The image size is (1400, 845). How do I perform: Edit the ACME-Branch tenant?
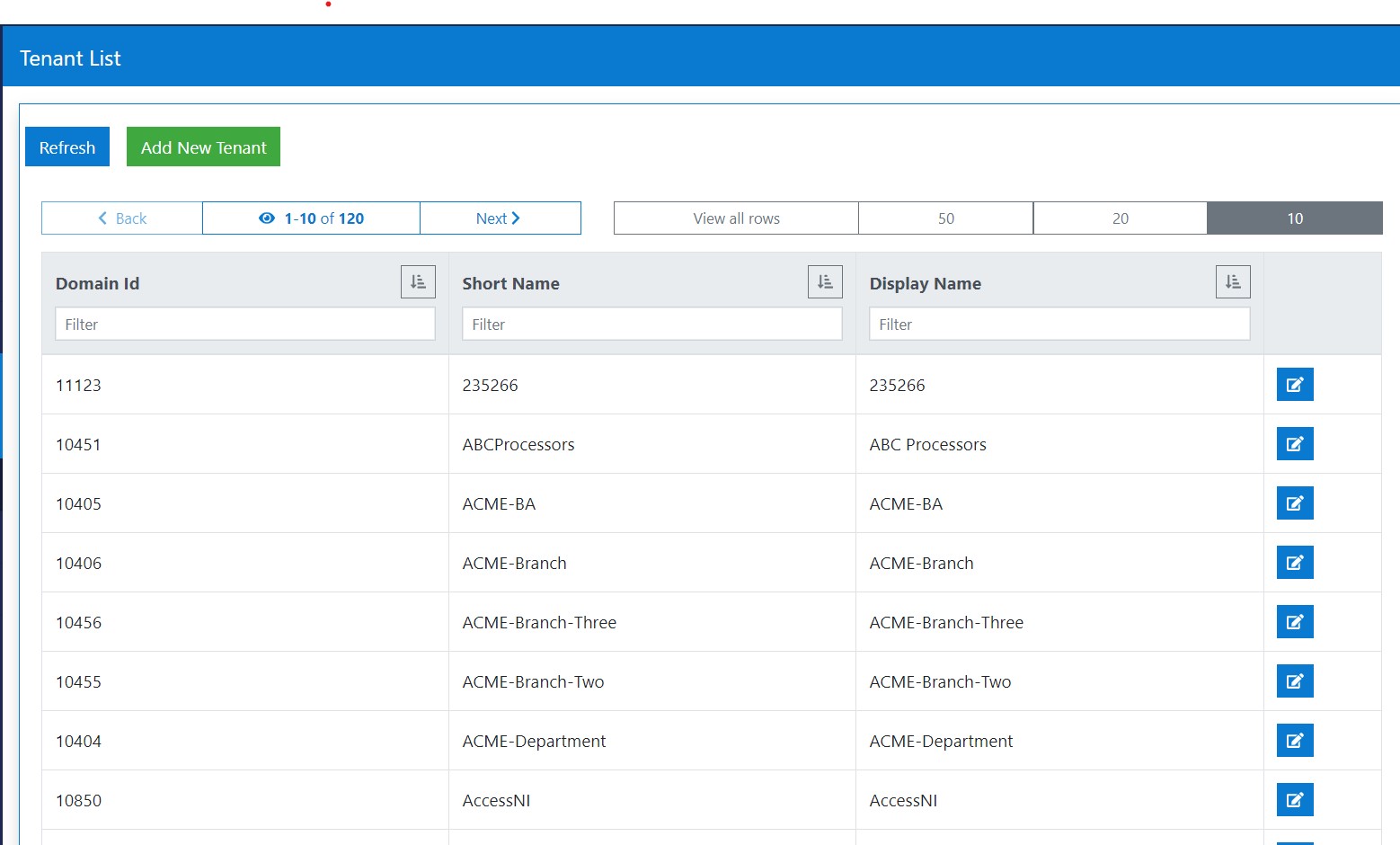(x=1294, y=562)
